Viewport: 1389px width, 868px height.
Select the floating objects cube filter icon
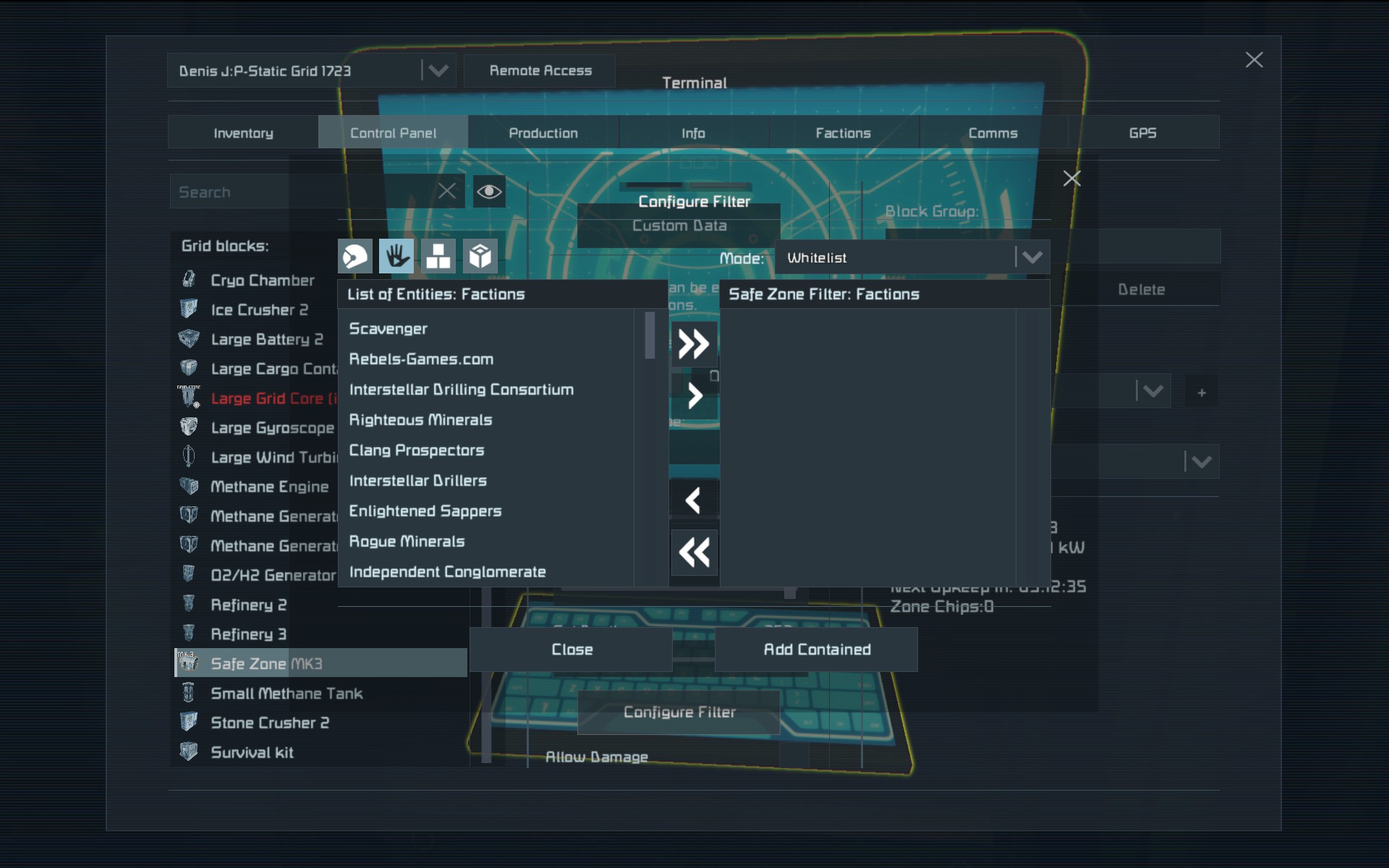480,256
